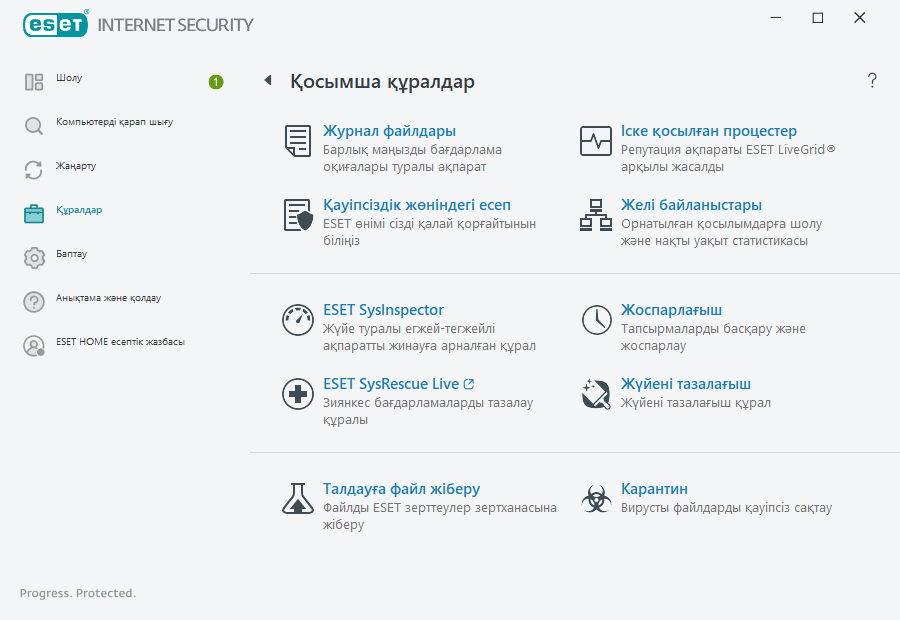Click the Тапсырмаларды басқару және жоспарлау text
The height and width of the screenshot is (620, 900).
pos(713,338)
